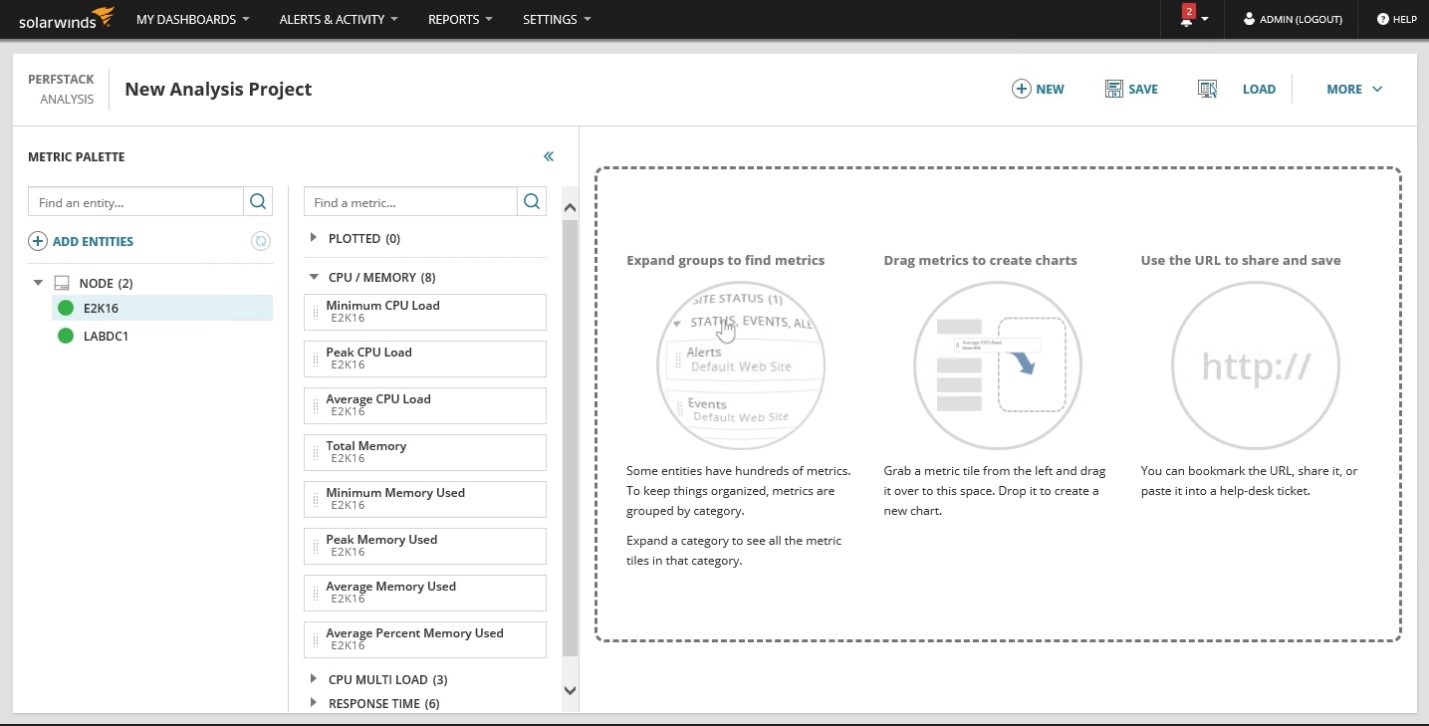This screenshot has height=726, width=1429.
Task: Click the SAVE button label
Action: (x=1143, y=89)
